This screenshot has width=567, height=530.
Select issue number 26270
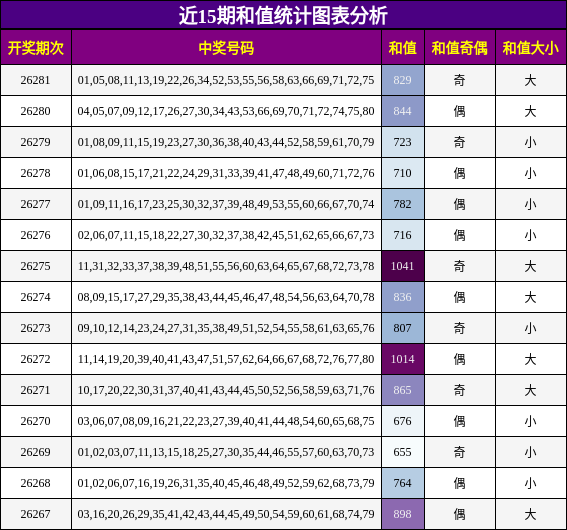click(x=35, y=421)
